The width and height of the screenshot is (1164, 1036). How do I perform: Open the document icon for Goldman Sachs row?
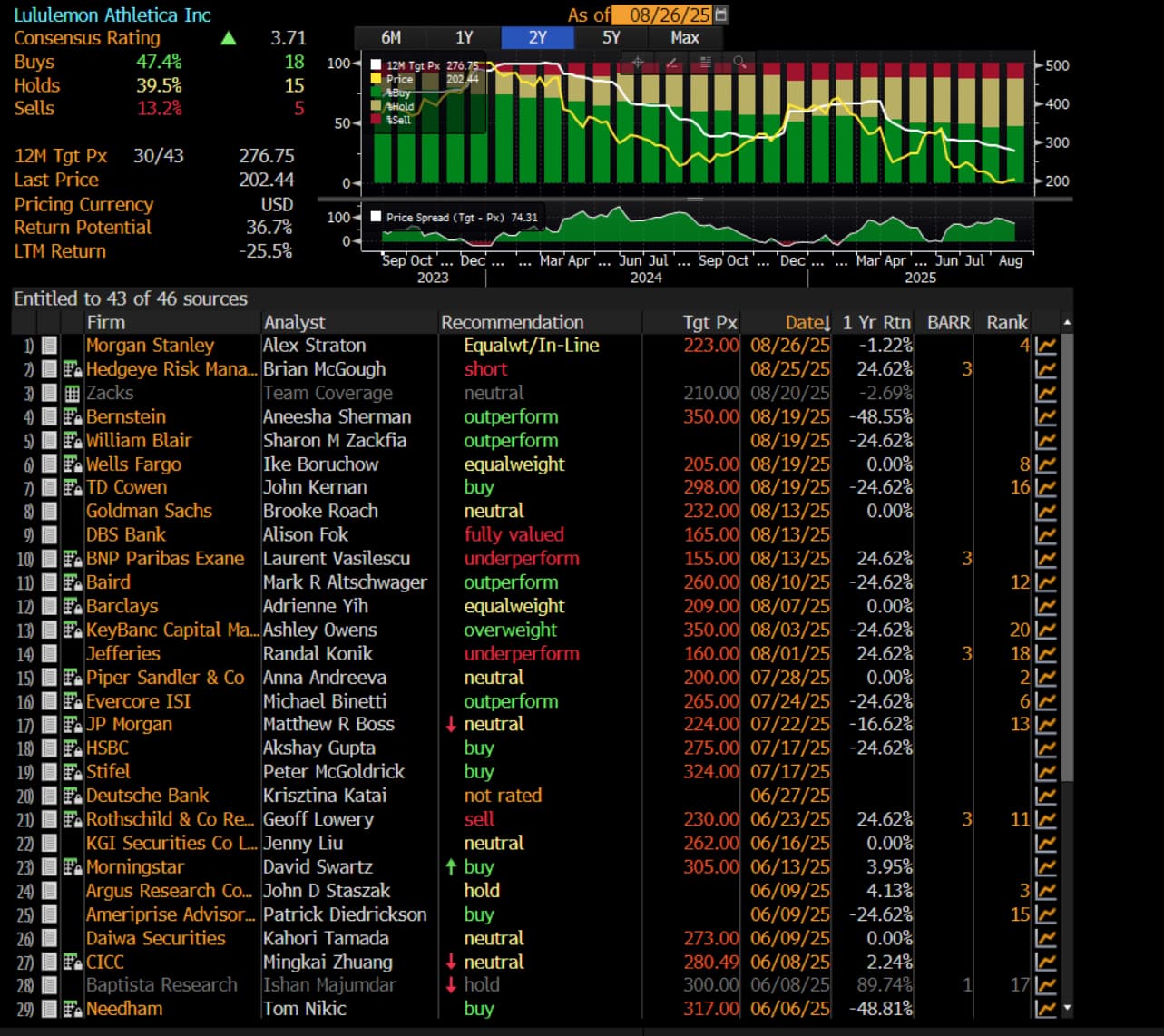(x=49, y=512)
